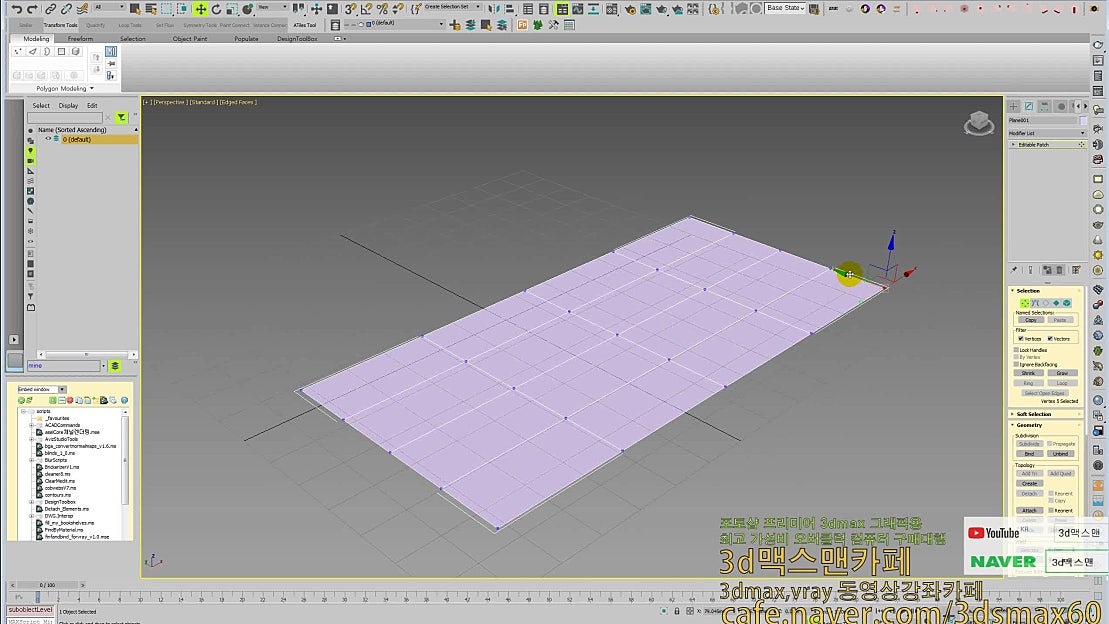The width and height of the screenshot is (1109, 624).
Task: Enable the Lock Handles checkbox
Action: [1017, 350]
